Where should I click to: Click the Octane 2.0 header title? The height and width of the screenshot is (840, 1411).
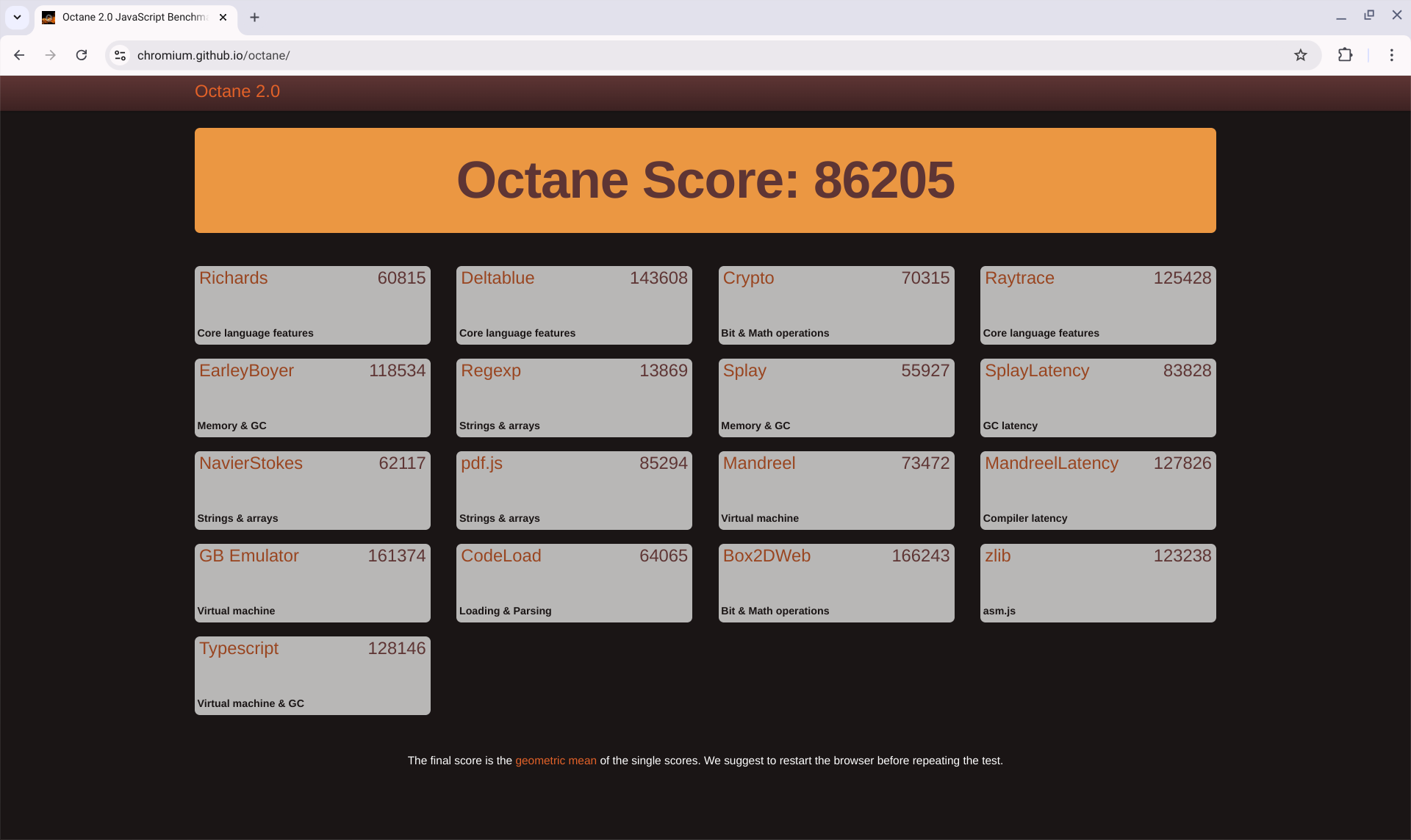tap(237, 92)
